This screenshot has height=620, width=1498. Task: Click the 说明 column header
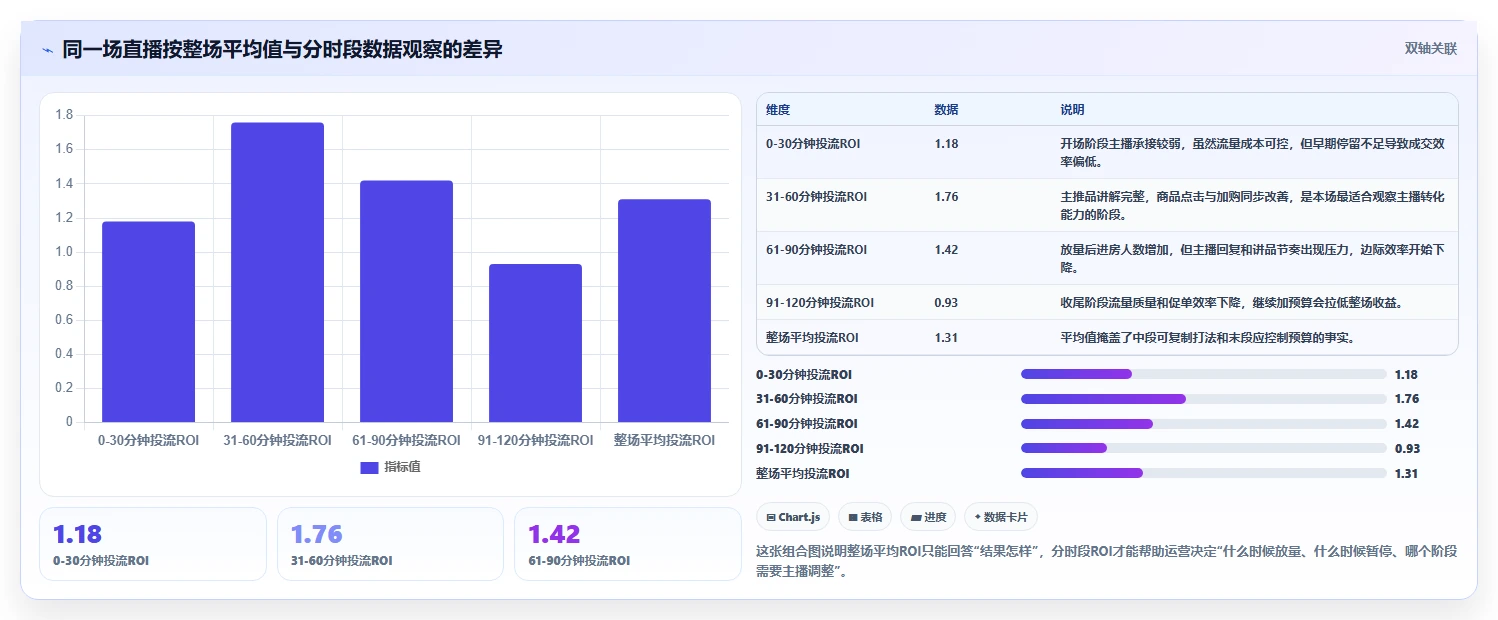coord(1072,110)
